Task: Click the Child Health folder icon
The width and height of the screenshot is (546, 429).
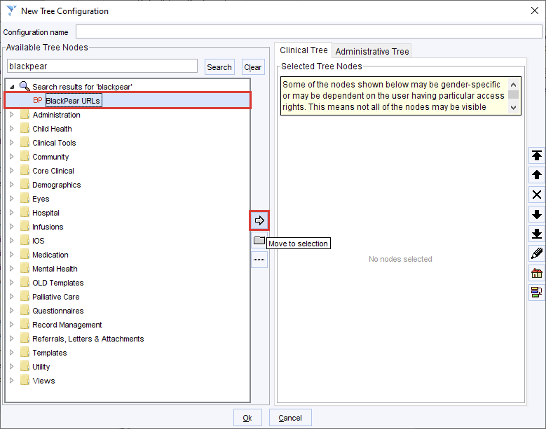Action: 24,128
